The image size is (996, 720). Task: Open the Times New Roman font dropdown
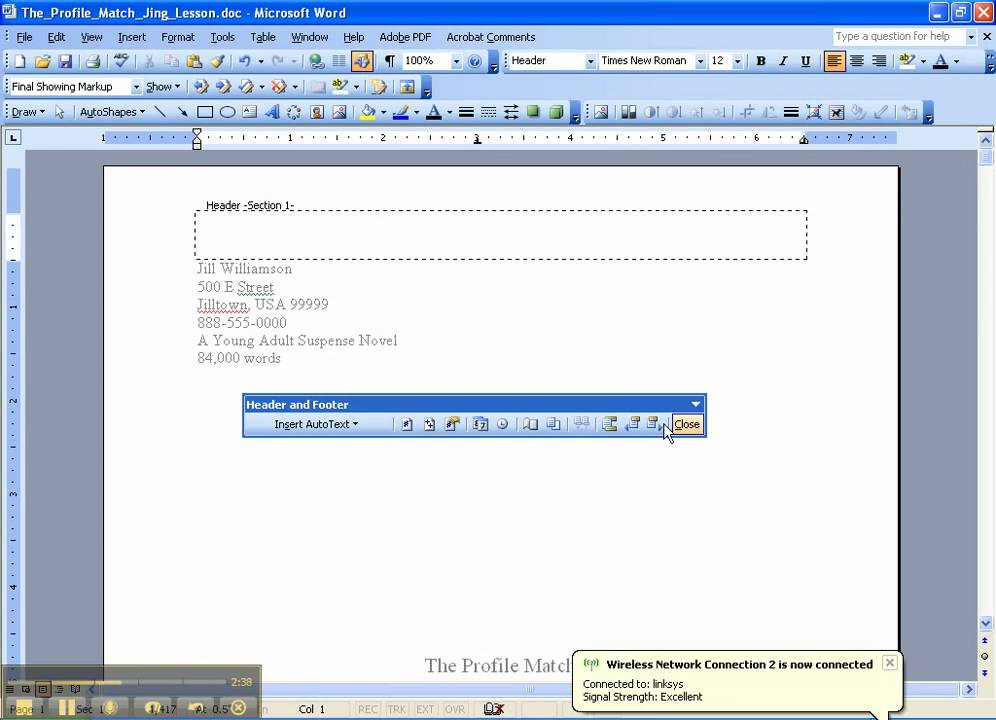[700, 61]
